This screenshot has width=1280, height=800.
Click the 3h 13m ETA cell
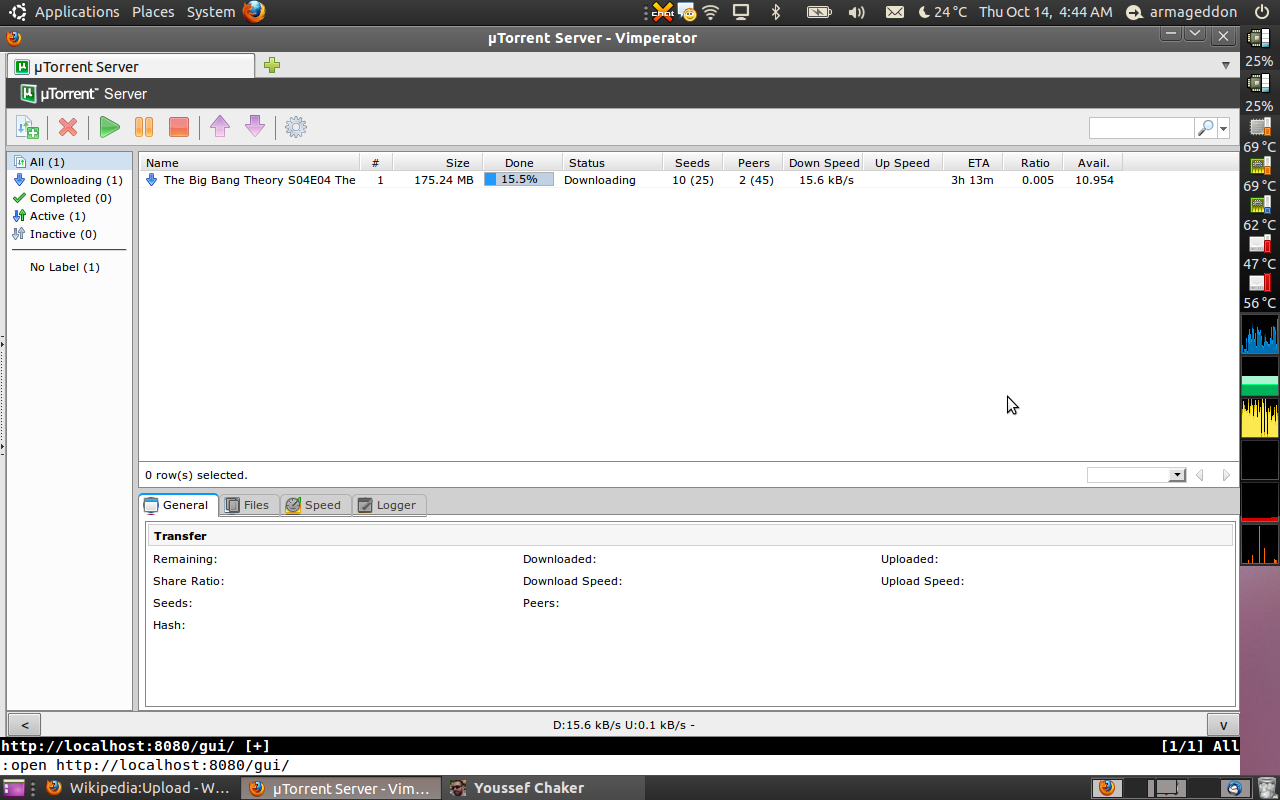click(x=972, y=180)
